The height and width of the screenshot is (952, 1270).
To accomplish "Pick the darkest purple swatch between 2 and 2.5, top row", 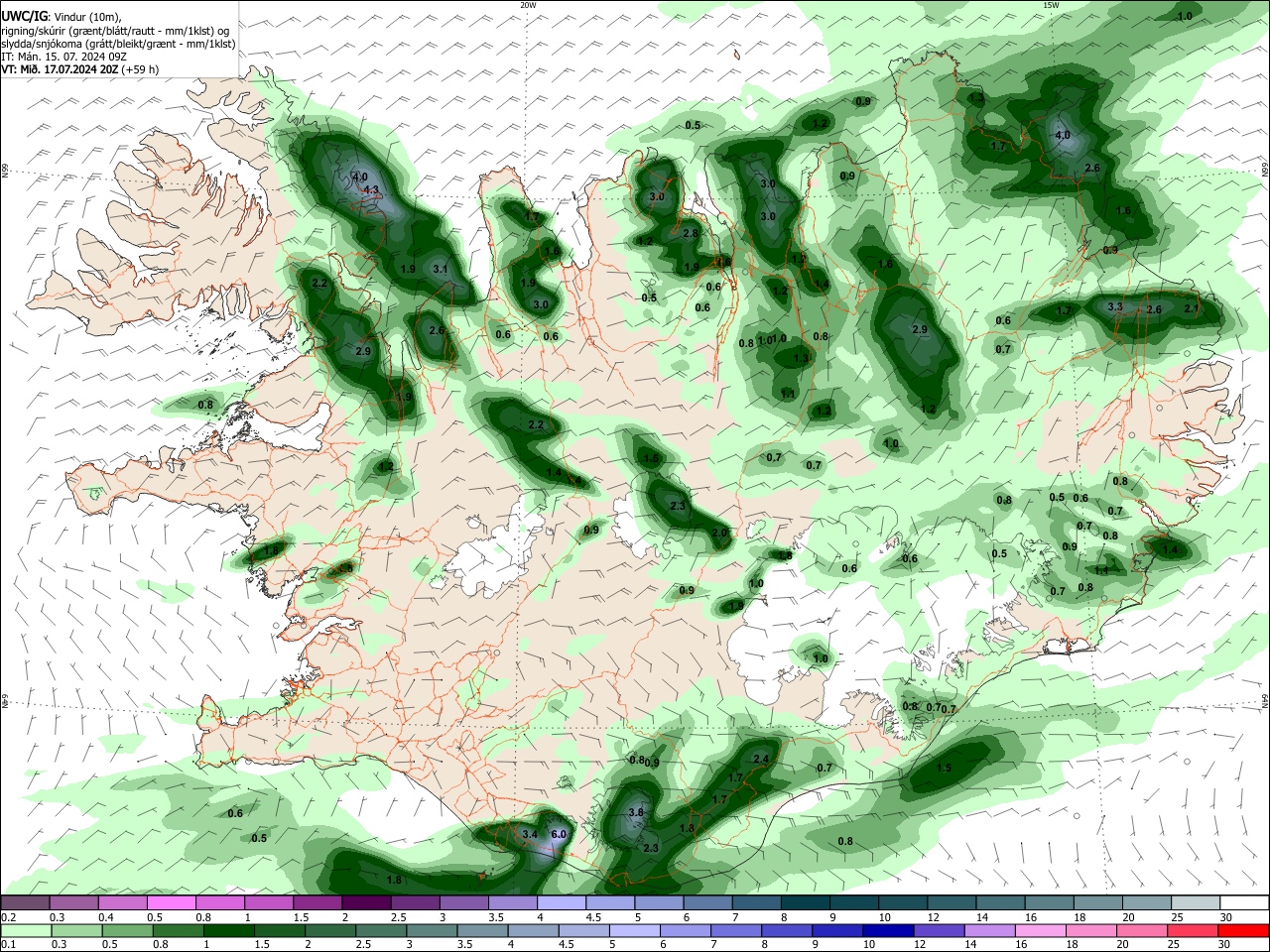I will coord(365,902).
